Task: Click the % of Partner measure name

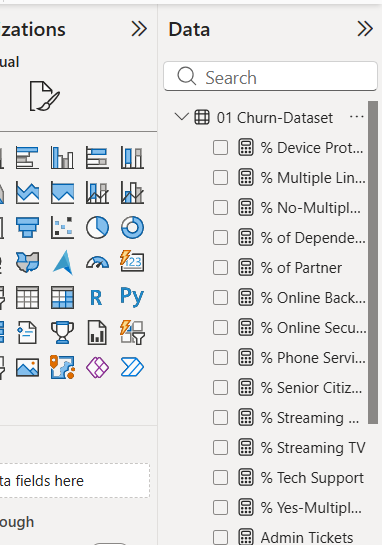Action: click(x=301, y=268)
